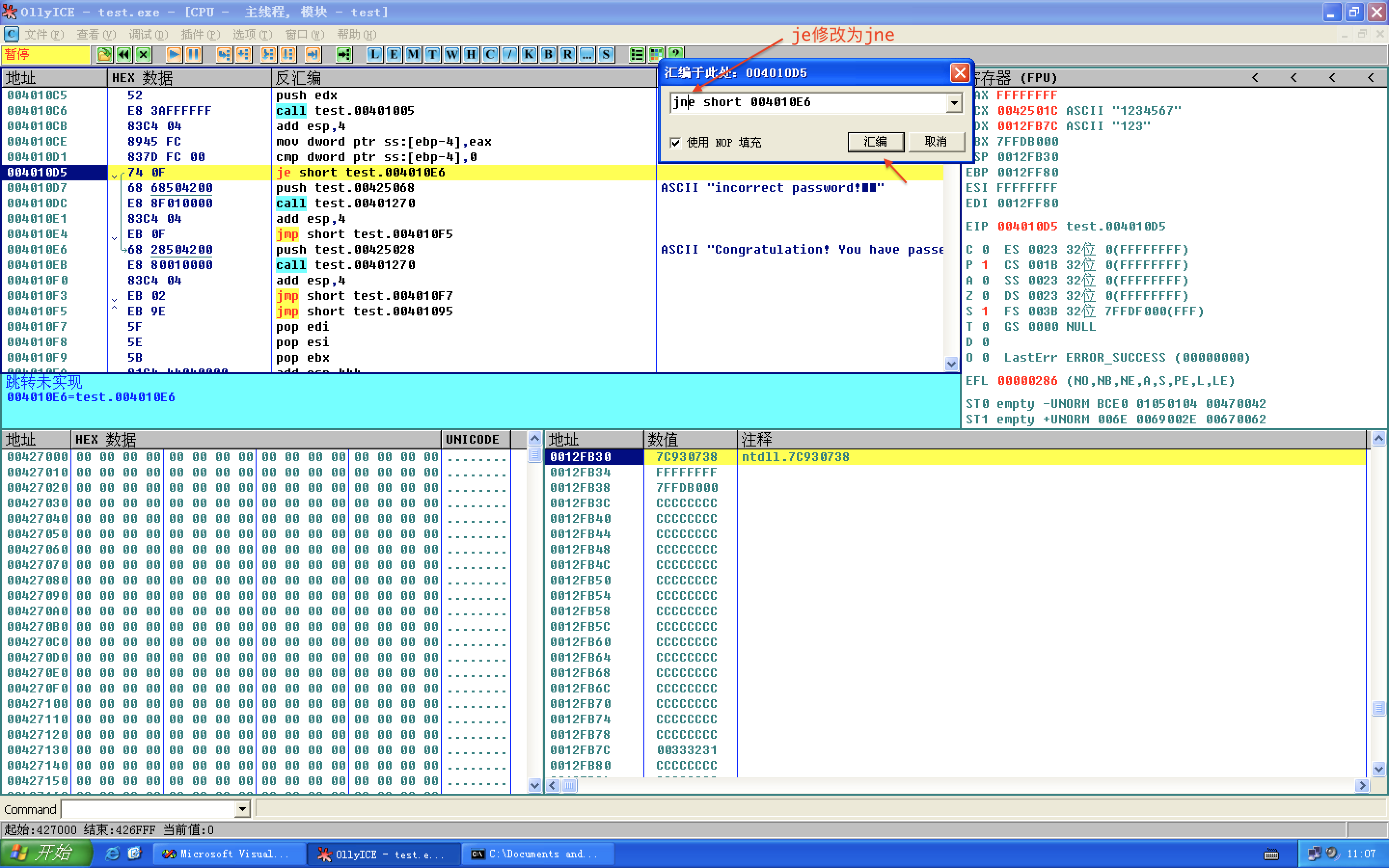Show Windows list with the W button
This screenshot has width=1389, height=868.
pyautogui.click(x=452, y=54)
